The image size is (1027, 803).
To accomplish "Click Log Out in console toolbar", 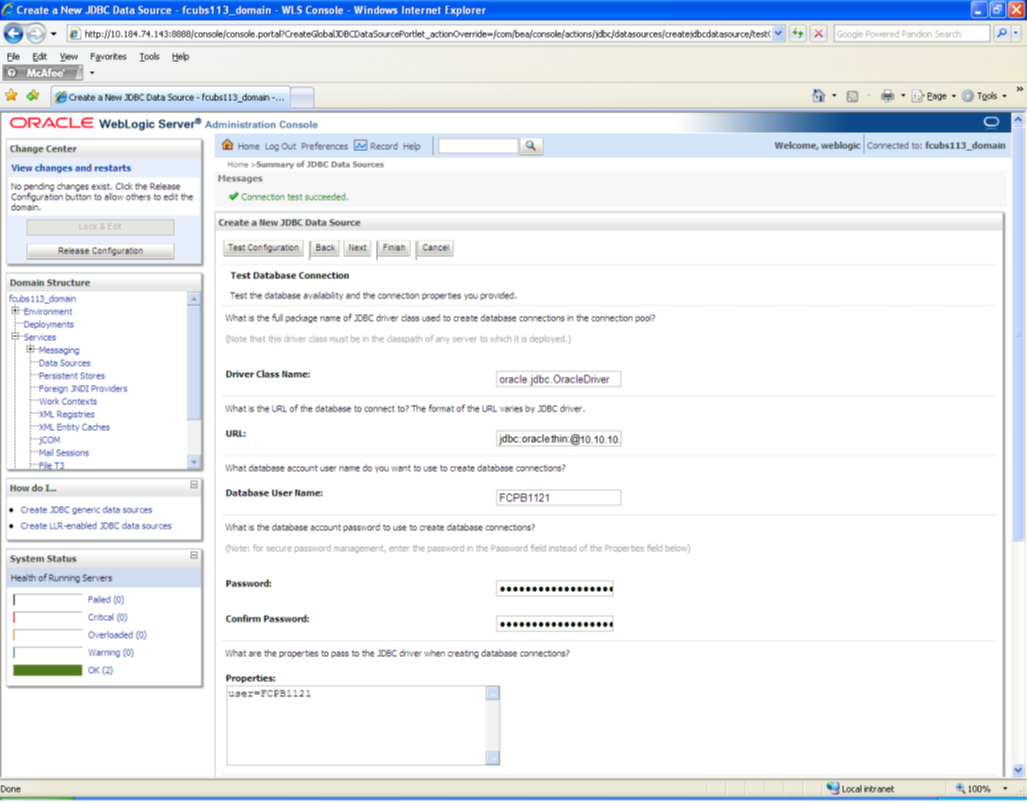I will (x=280, y=146).
